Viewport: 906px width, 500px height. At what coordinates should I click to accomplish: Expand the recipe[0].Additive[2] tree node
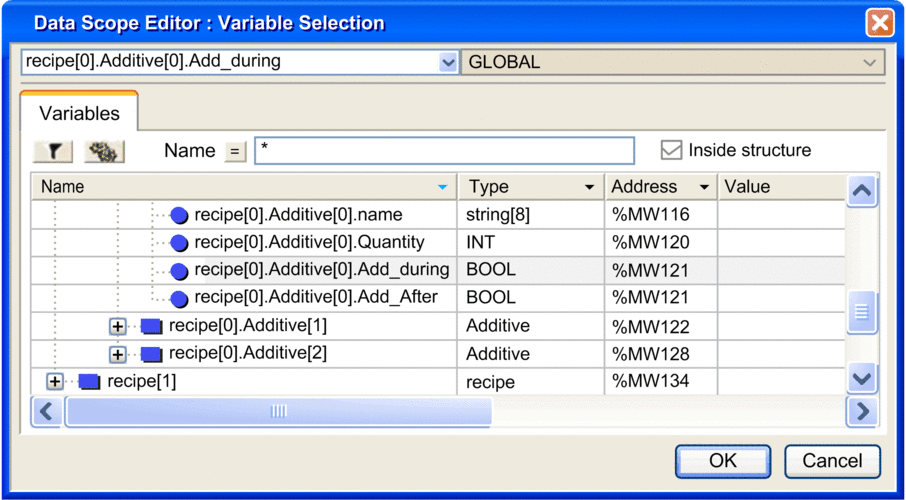coord(117,354)
